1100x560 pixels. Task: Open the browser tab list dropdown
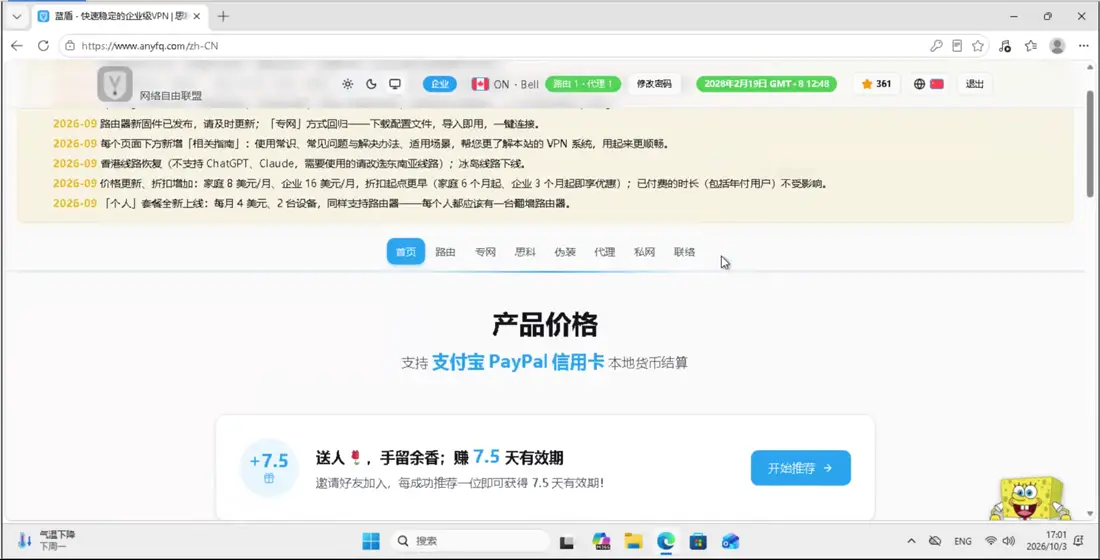pyautogui.click(x=16, y=16)
